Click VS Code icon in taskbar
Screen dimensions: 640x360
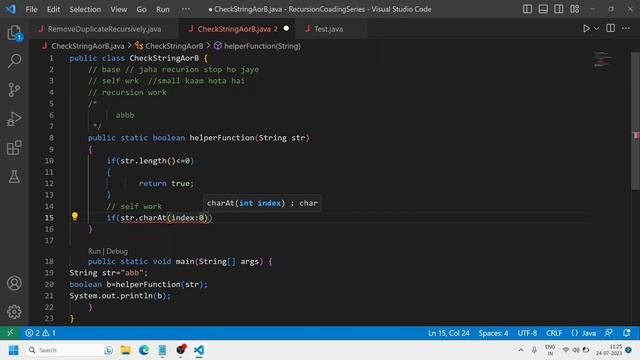(x=199, y=350)
